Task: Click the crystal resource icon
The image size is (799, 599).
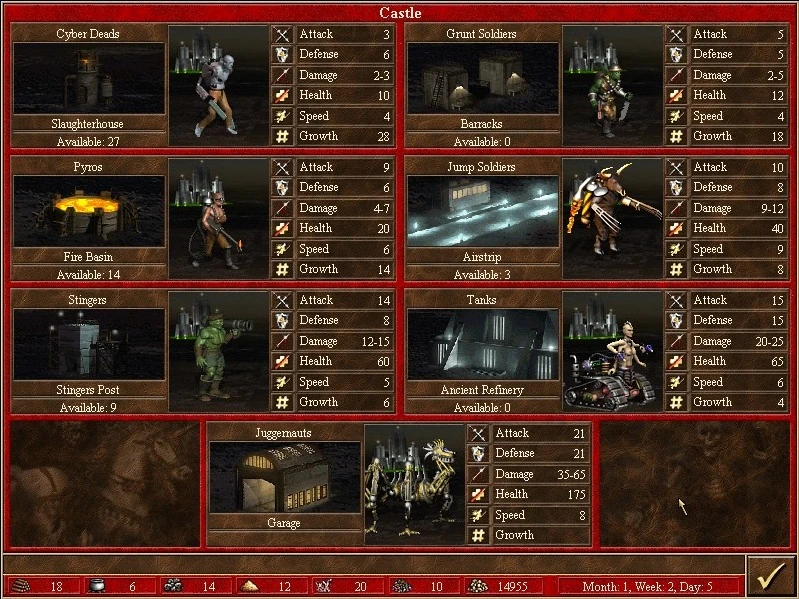Action: click(x=324, y=586)
